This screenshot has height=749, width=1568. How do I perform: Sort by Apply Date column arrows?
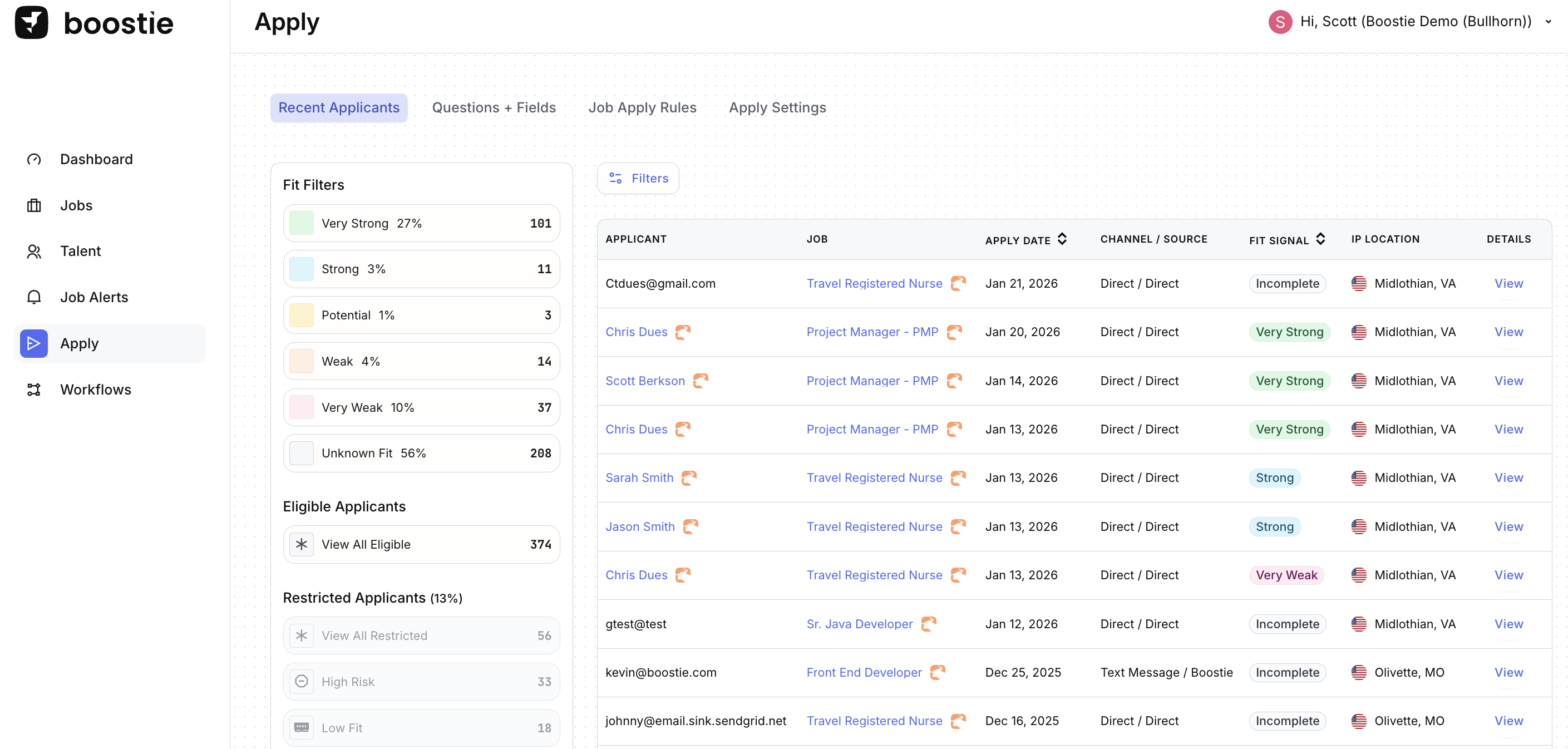1062,239
